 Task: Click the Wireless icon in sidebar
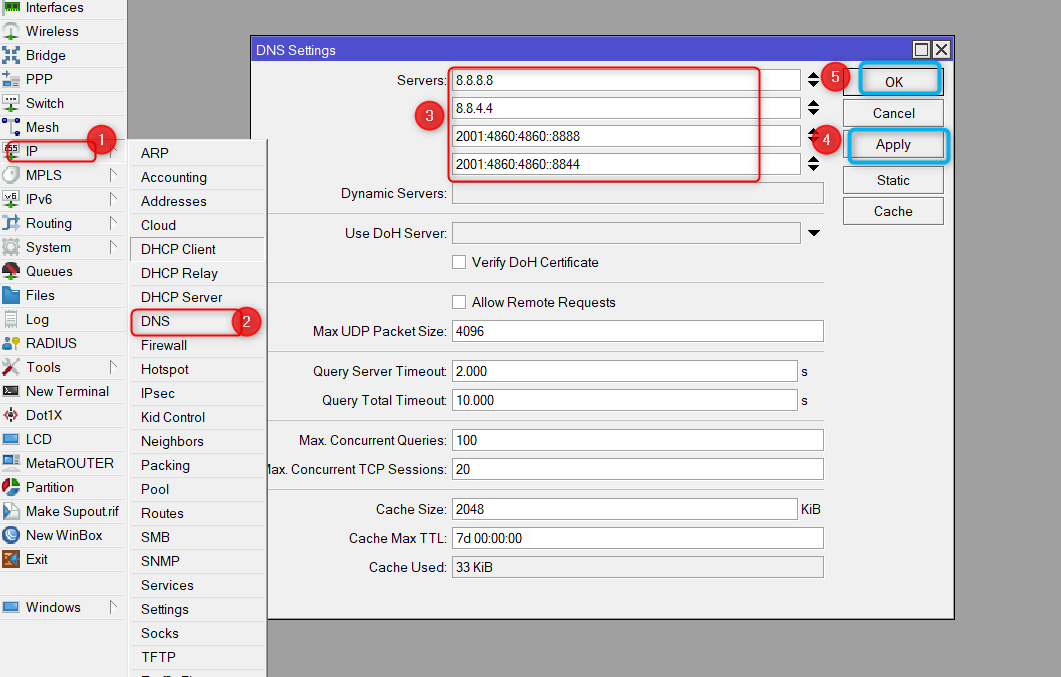[x=11, y=31]
